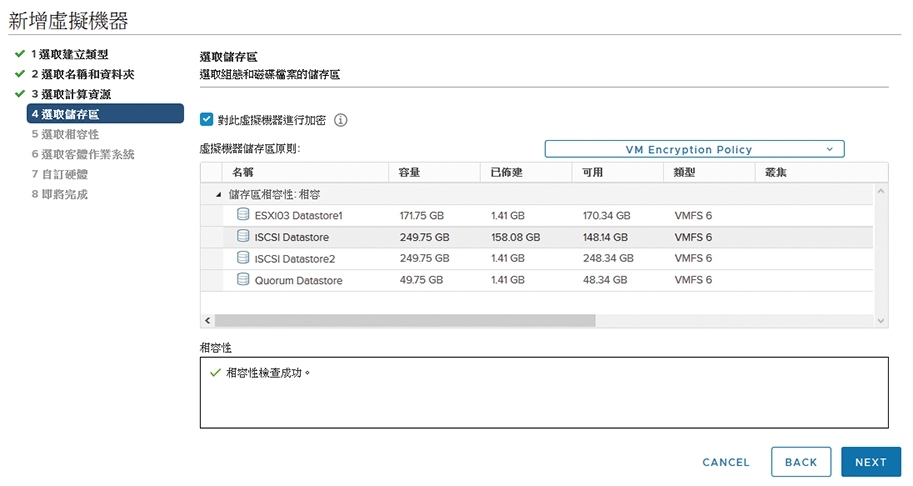Click the Quorum Datastore disk icon

click(x=243, y=280)
